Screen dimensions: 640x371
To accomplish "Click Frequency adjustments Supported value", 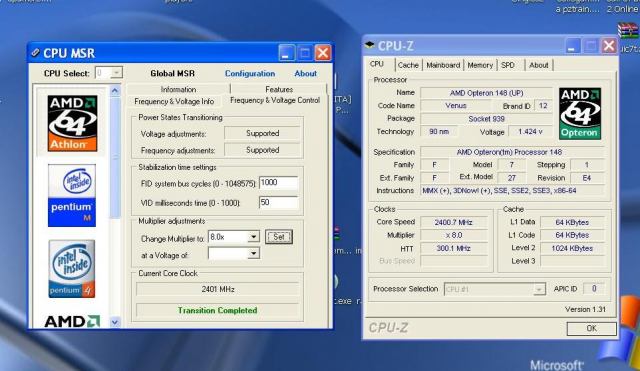I will pos(262,150).
